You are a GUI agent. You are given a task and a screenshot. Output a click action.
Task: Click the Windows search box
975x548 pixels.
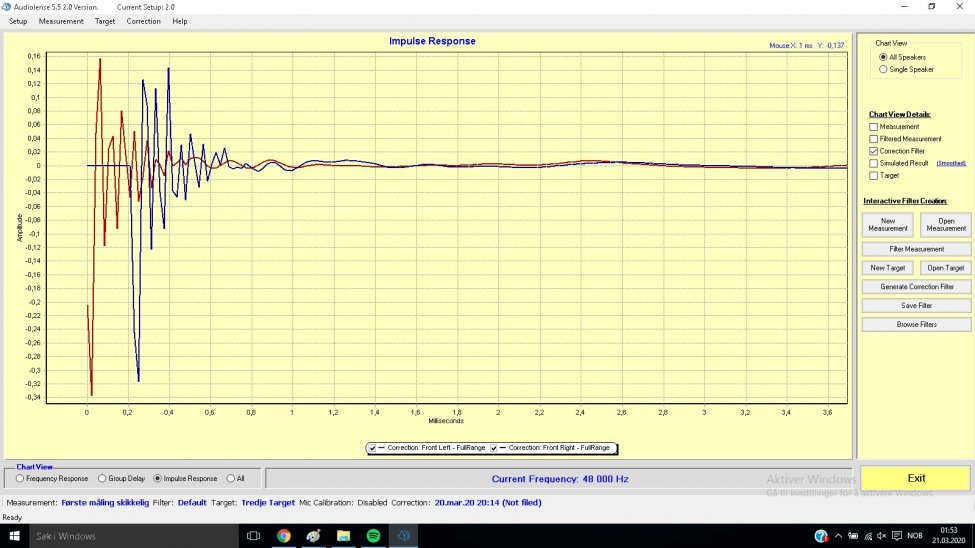(133, 536)
